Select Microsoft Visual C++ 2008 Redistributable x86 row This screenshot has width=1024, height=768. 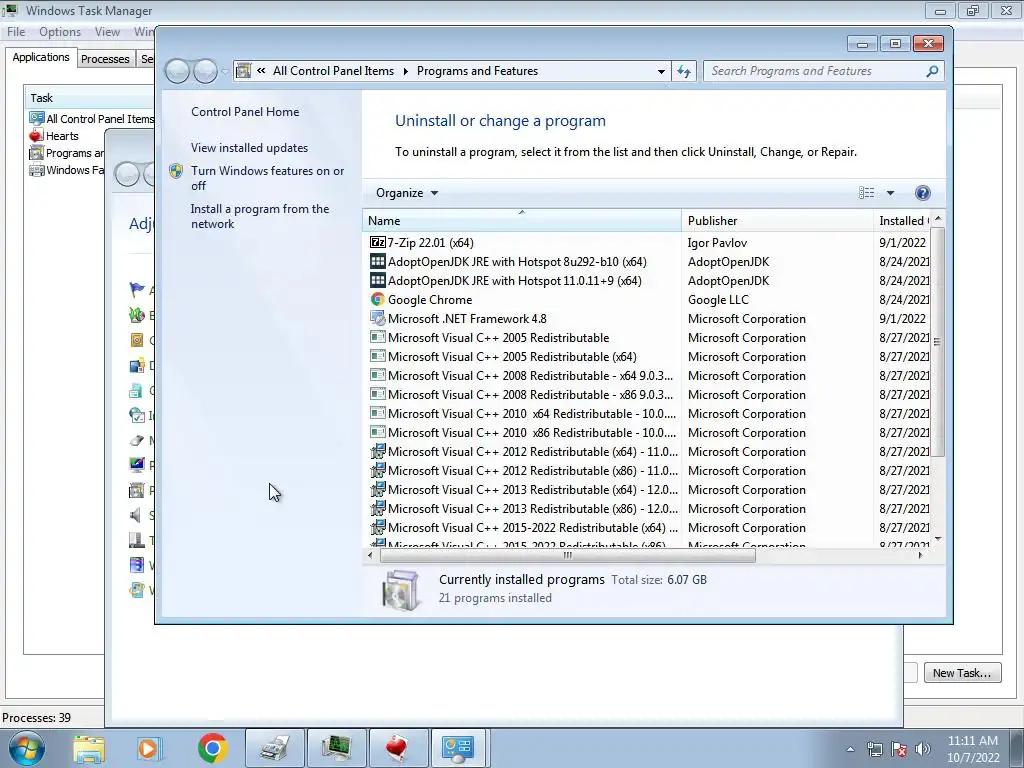click(647, 394)
